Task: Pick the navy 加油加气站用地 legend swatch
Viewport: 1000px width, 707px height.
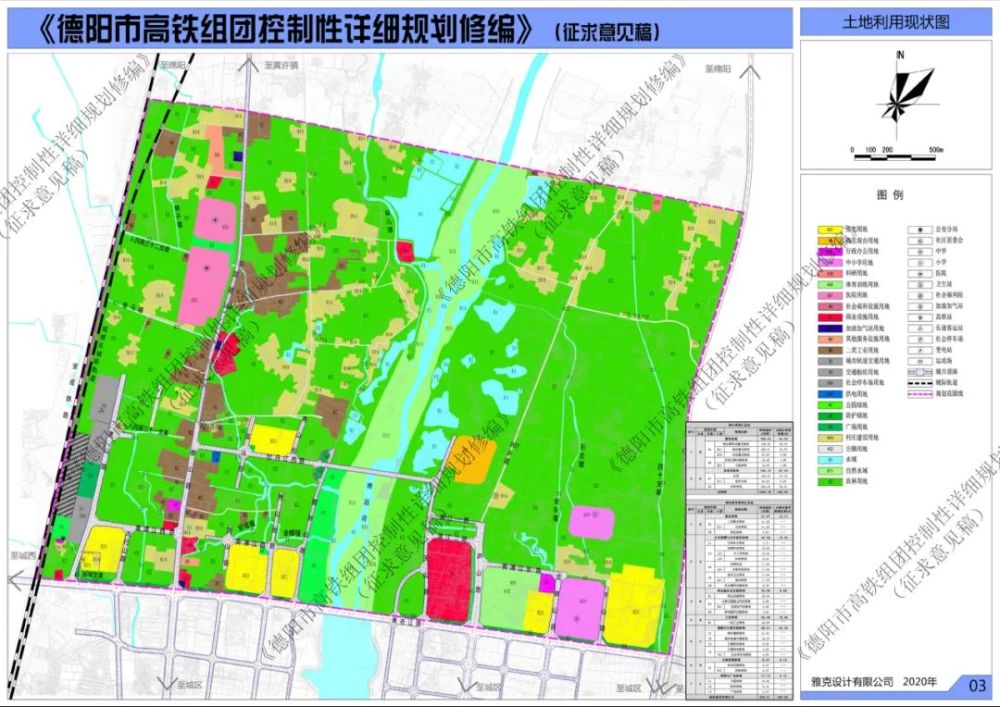Action: click(830, 328)
